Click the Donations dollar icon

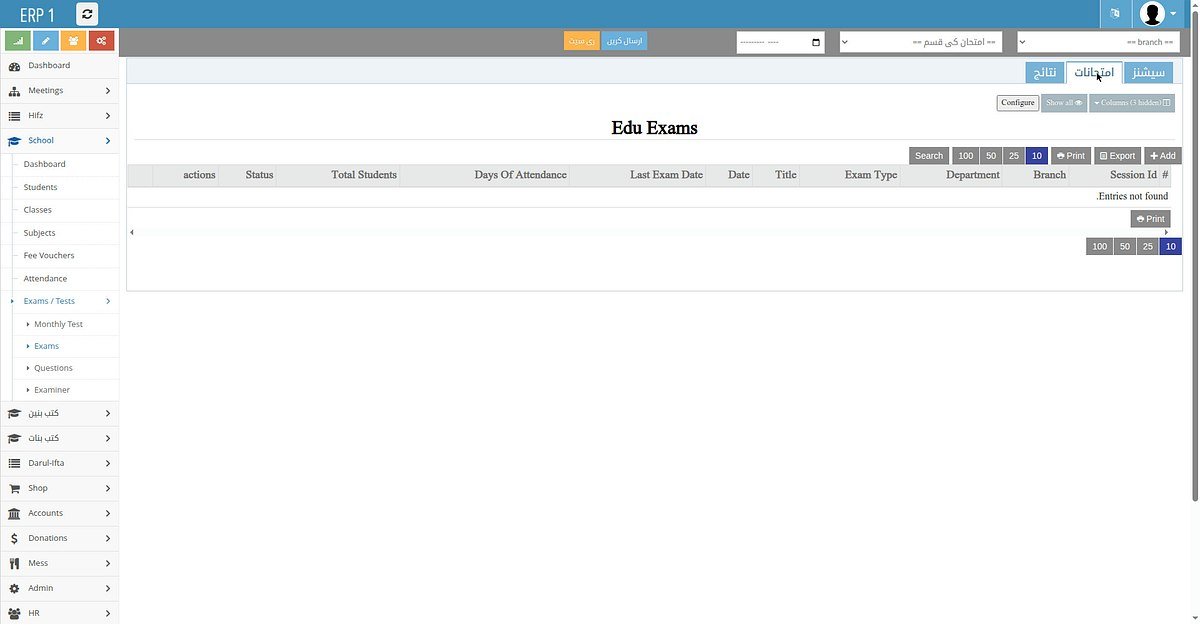pyautogui.click(x=14, y=539)
